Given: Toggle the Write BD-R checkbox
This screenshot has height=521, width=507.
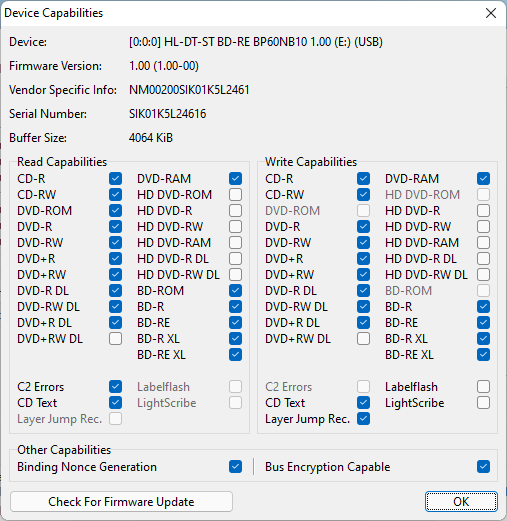Looking at the screenshot, I should [483, 306].
